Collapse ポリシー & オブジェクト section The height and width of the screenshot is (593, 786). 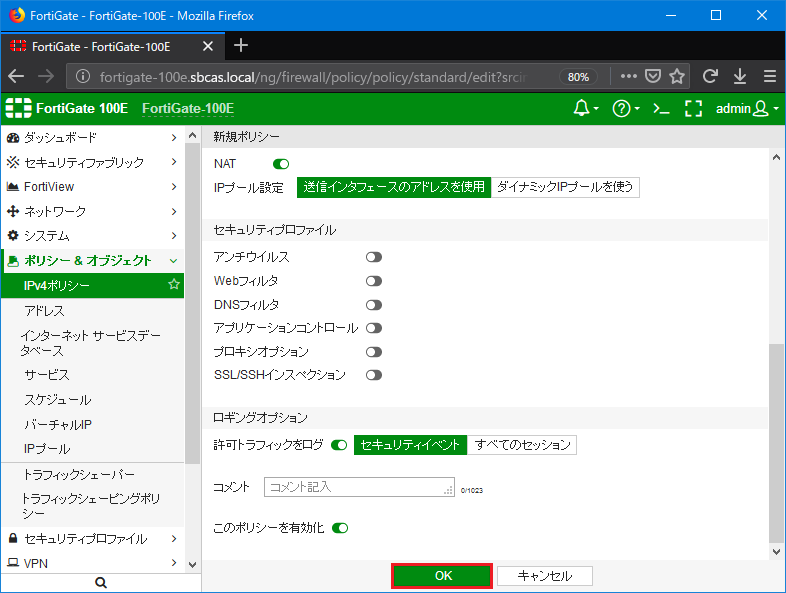pyautogui.click(x=173, y=261)
